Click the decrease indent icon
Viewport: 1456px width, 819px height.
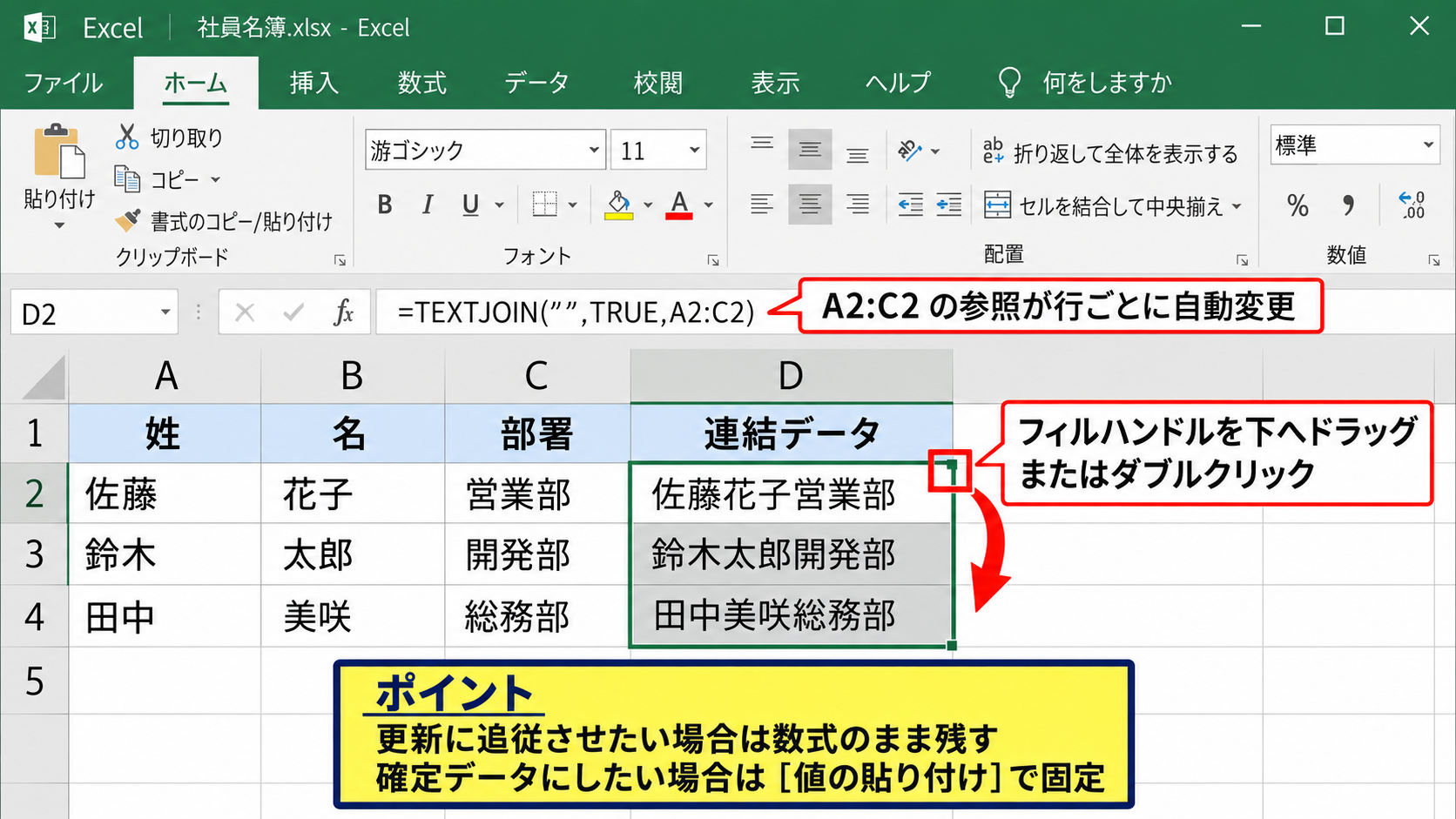910,205
